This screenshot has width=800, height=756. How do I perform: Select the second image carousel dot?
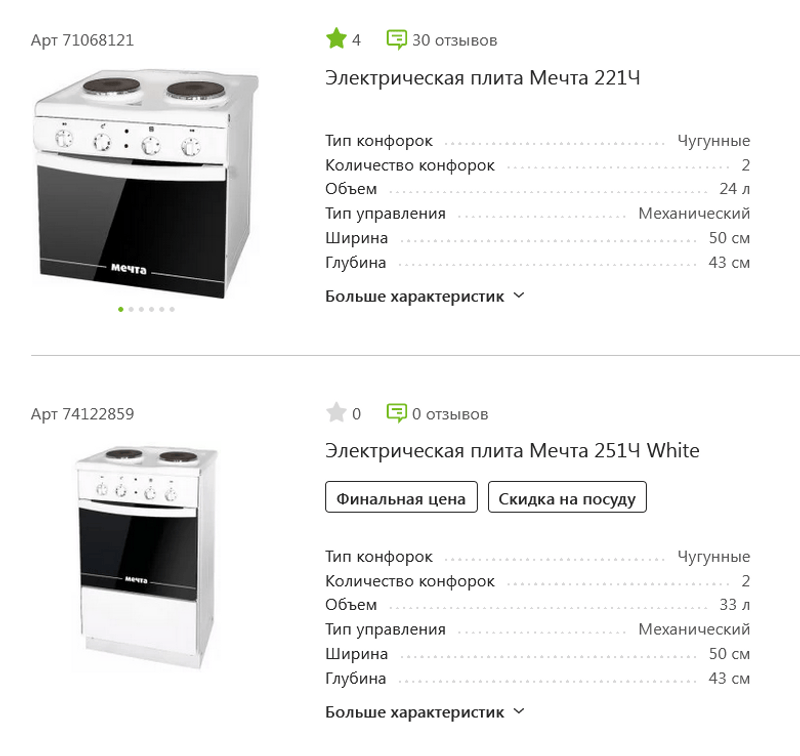click(x=131, y=309)
